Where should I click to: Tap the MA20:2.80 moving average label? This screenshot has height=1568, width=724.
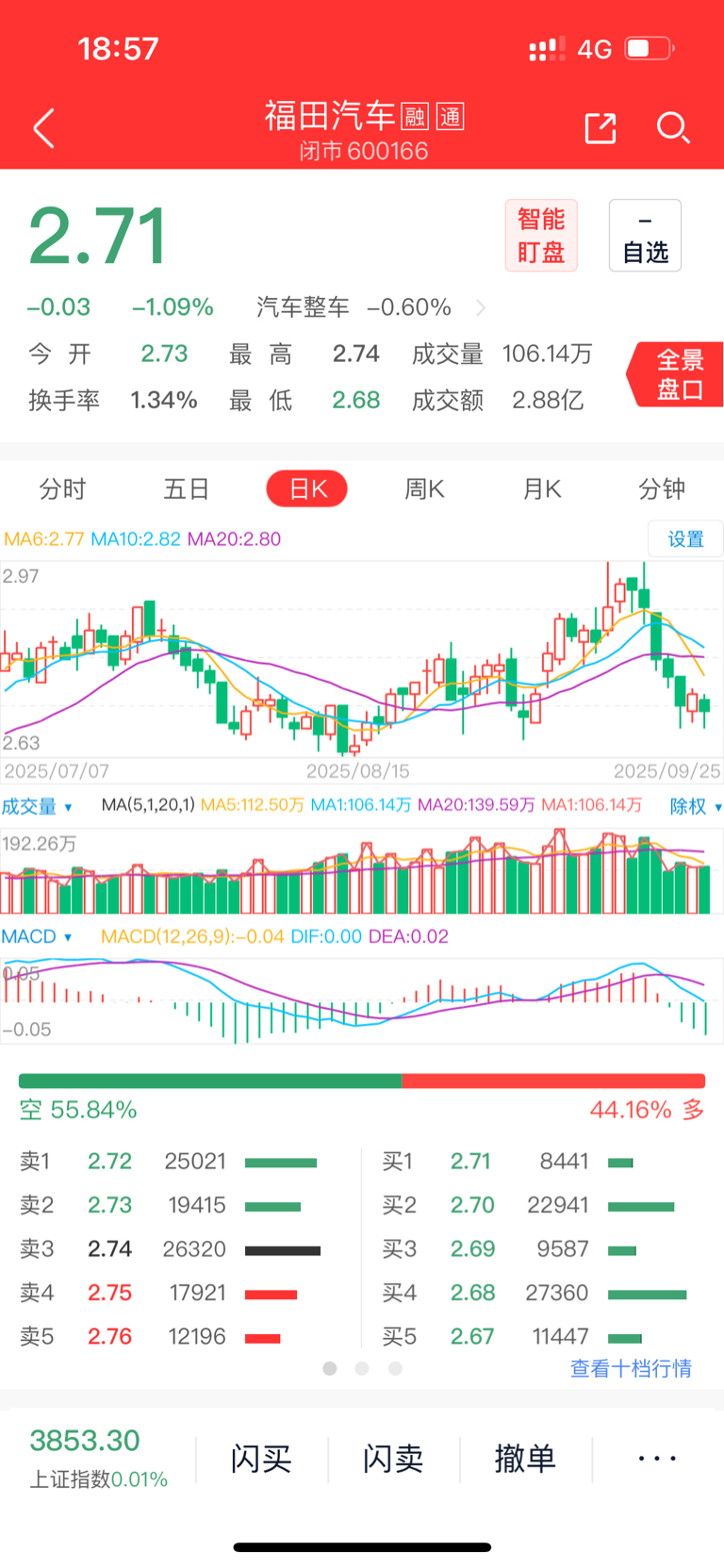coord(234,539)
